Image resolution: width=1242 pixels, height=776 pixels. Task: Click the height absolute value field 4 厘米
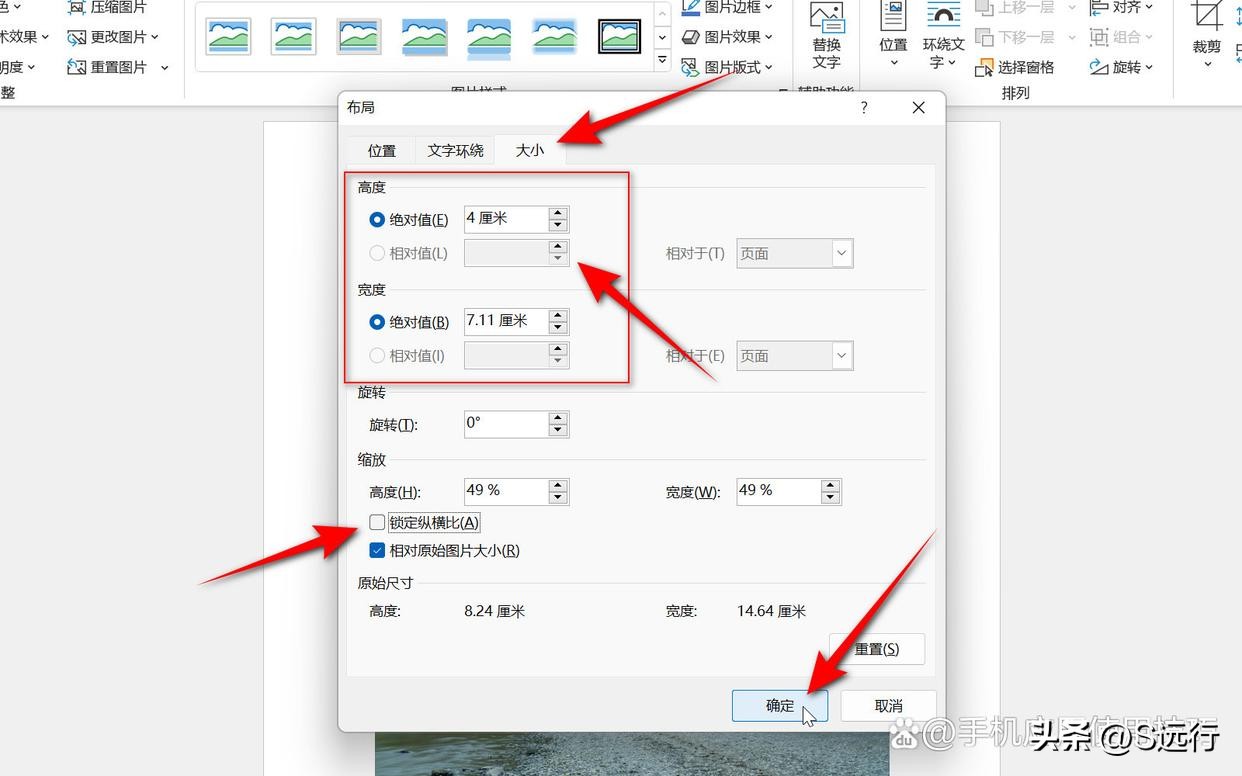(506, 219)
